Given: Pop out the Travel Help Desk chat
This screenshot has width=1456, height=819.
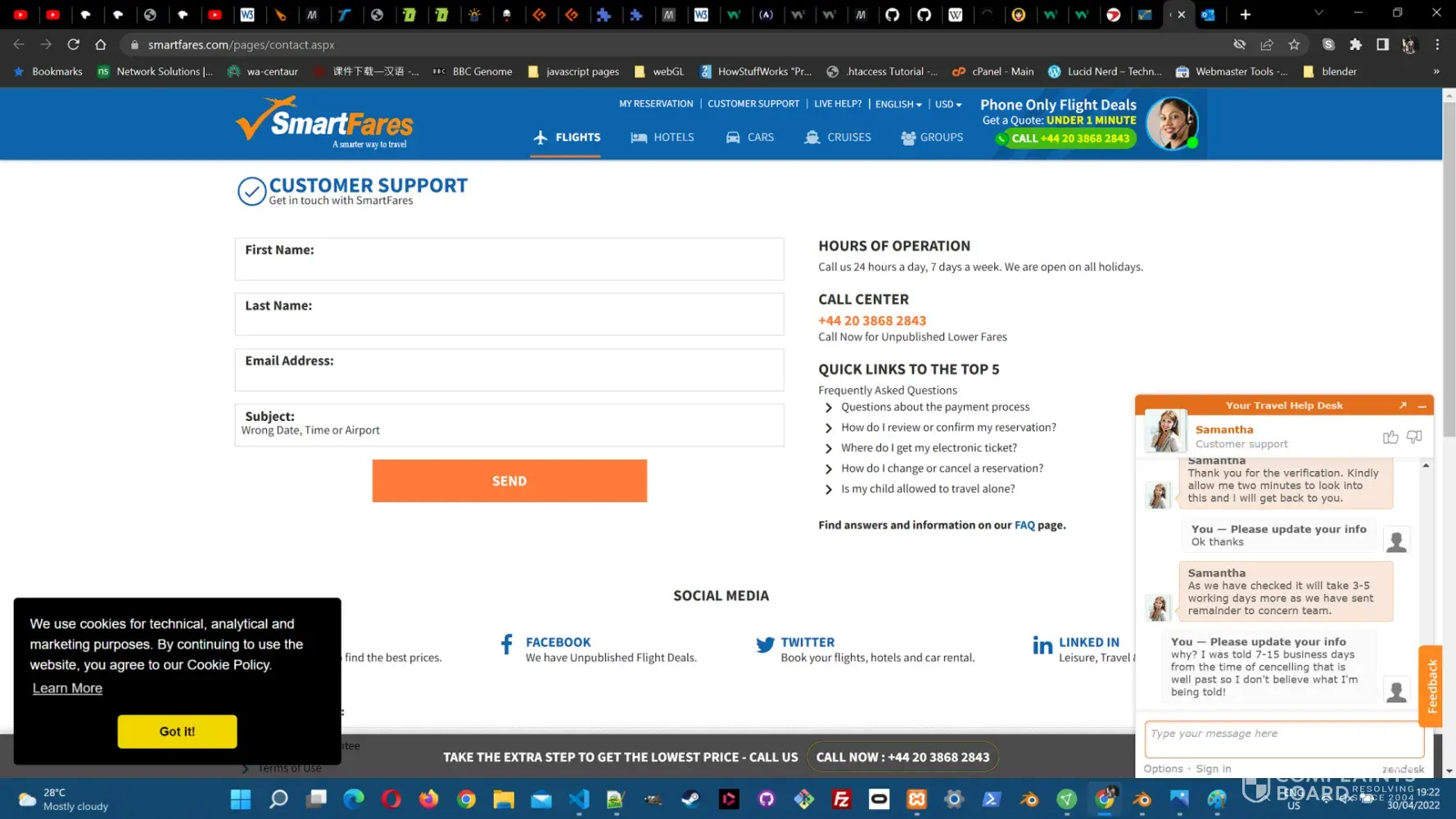Looking at the screenshot, I should 1403,405.
